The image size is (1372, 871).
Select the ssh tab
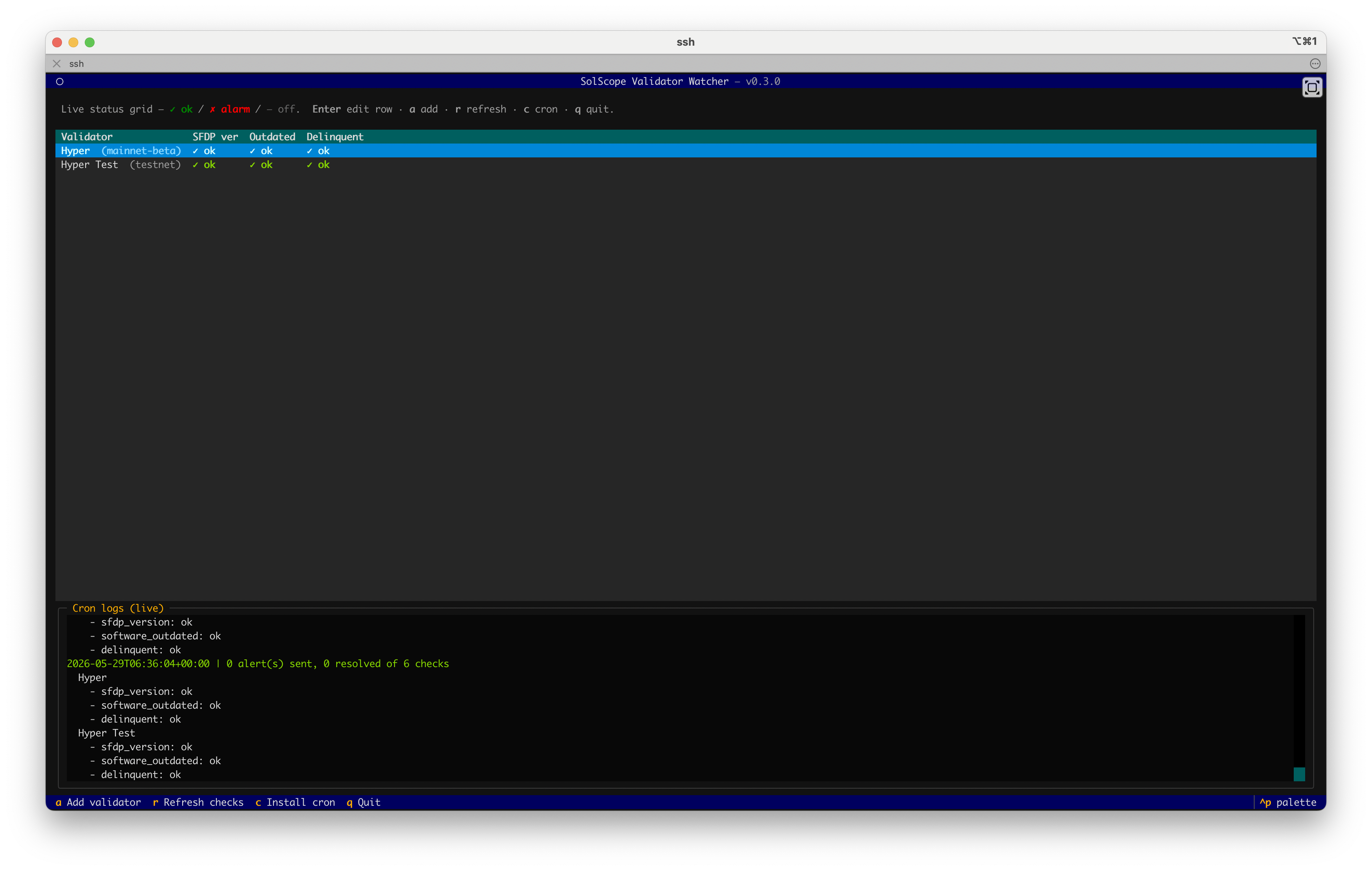[76, 63]
